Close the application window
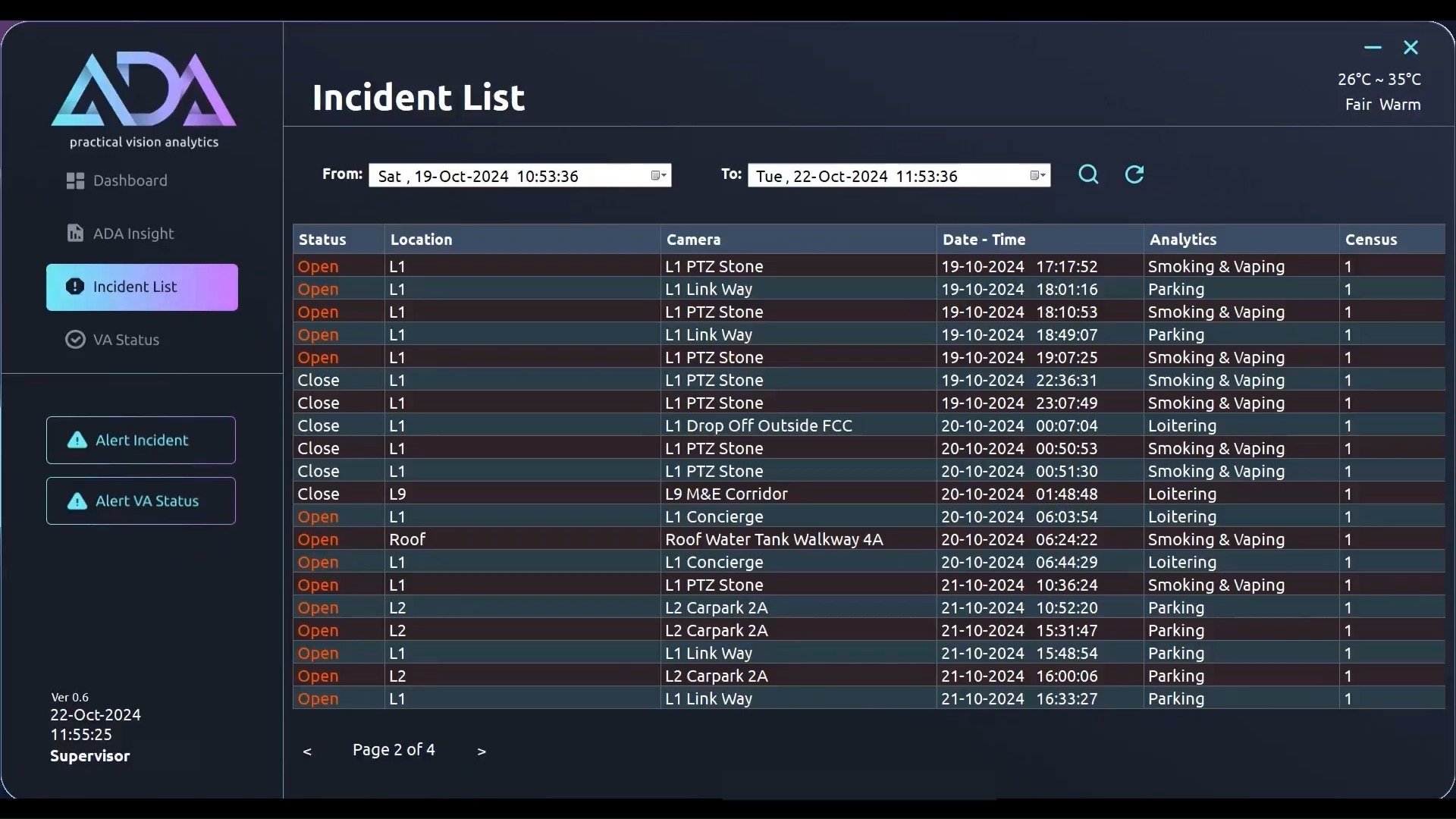 click(x=1410, y=47)
